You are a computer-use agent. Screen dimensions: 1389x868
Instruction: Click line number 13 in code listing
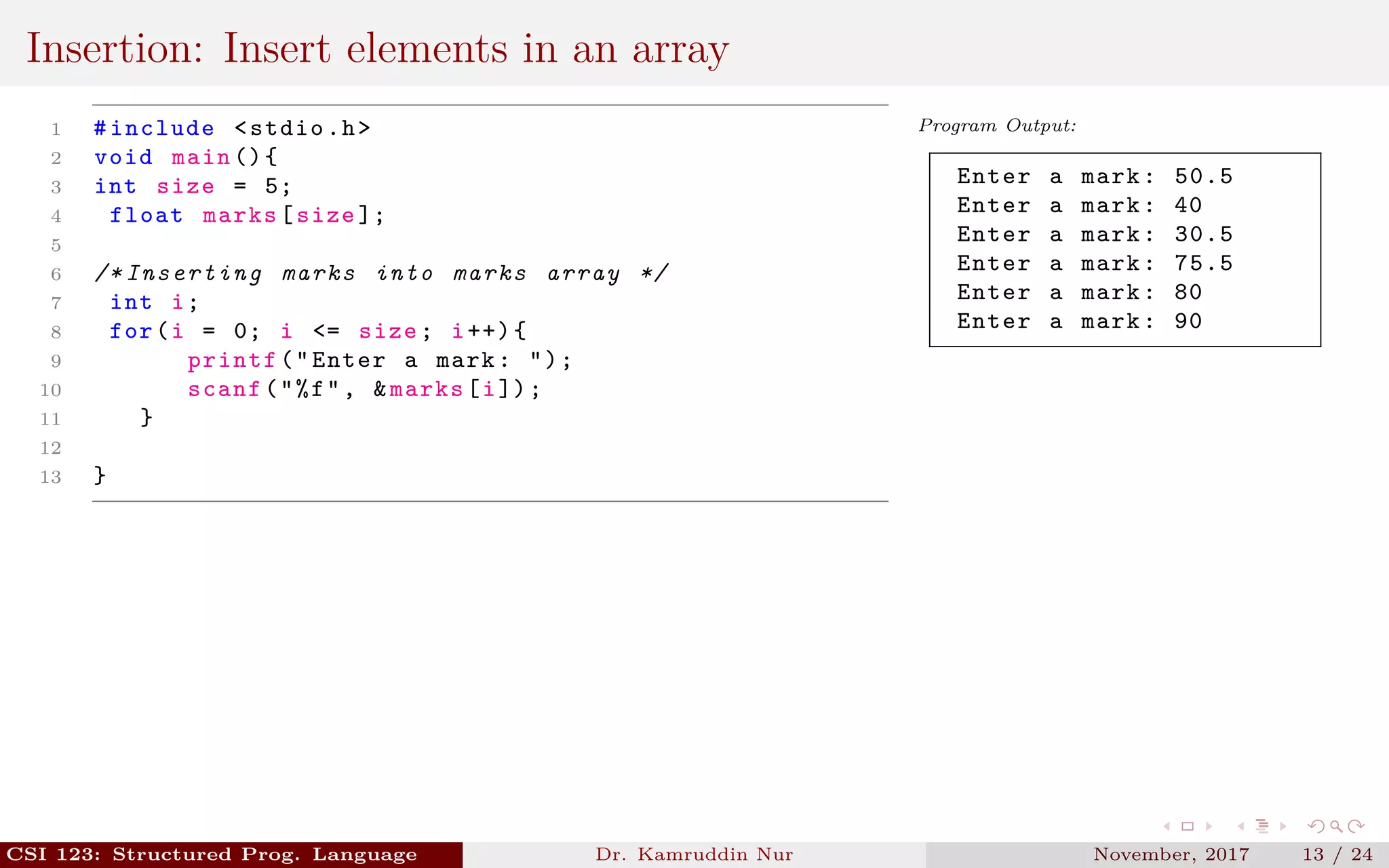click(x=51, y=477)
